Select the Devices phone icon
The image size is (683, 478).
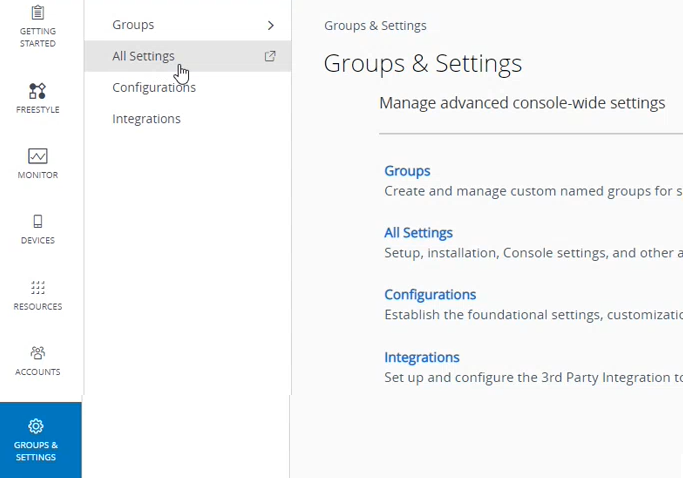37,222
